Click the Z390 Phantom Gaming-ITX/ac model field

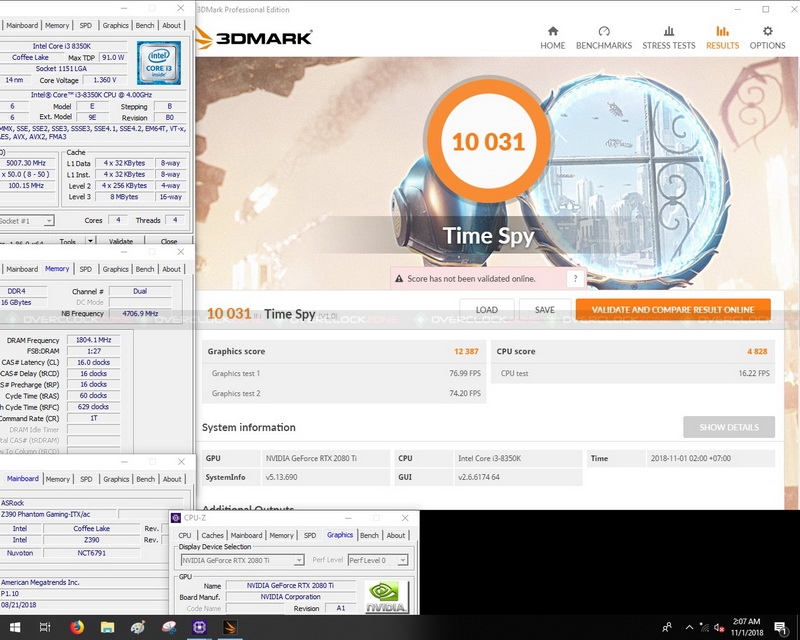pyautogui.click(x=58, y=514)
